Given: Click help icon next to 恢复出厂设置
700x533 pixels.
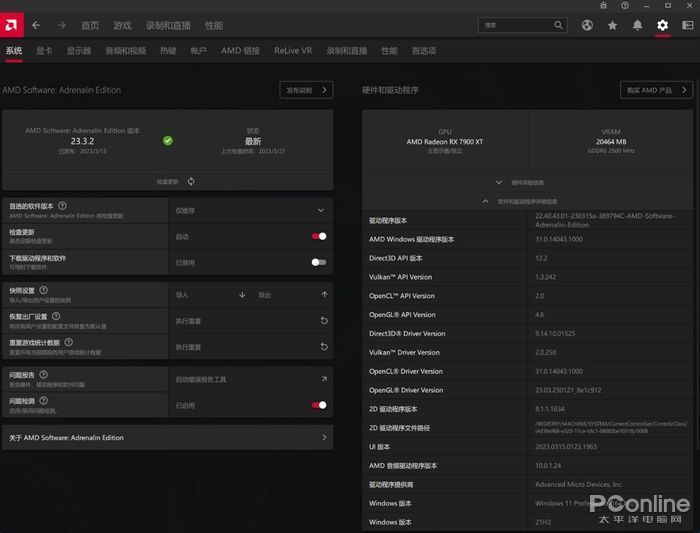Looking at the screenshot, I should pos(56,316).
